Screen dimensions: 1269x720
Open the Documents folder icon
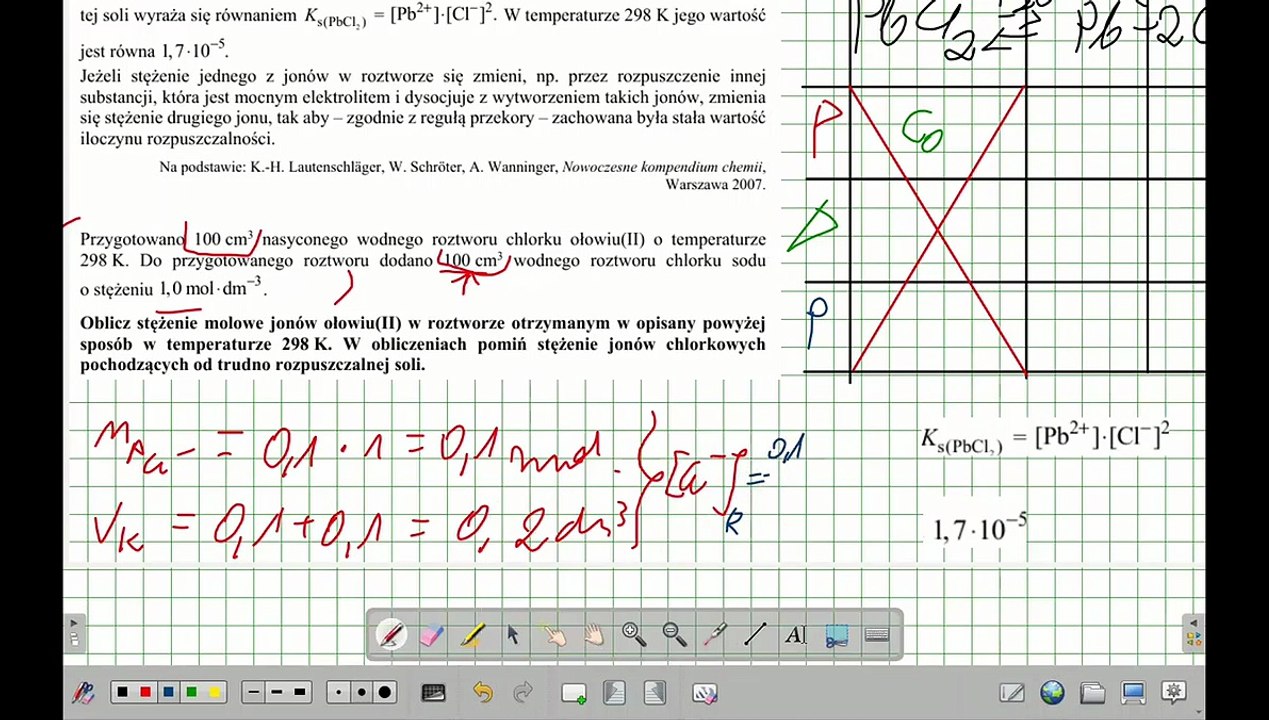[x=1093, y=692]
